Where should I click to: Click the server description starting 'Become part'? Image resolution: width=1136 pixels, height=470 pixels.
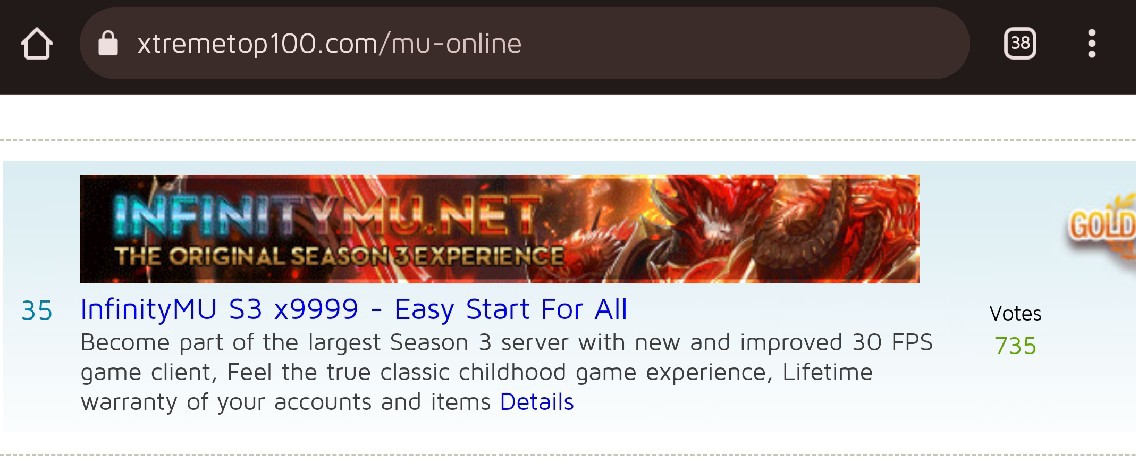click(506, 372)
